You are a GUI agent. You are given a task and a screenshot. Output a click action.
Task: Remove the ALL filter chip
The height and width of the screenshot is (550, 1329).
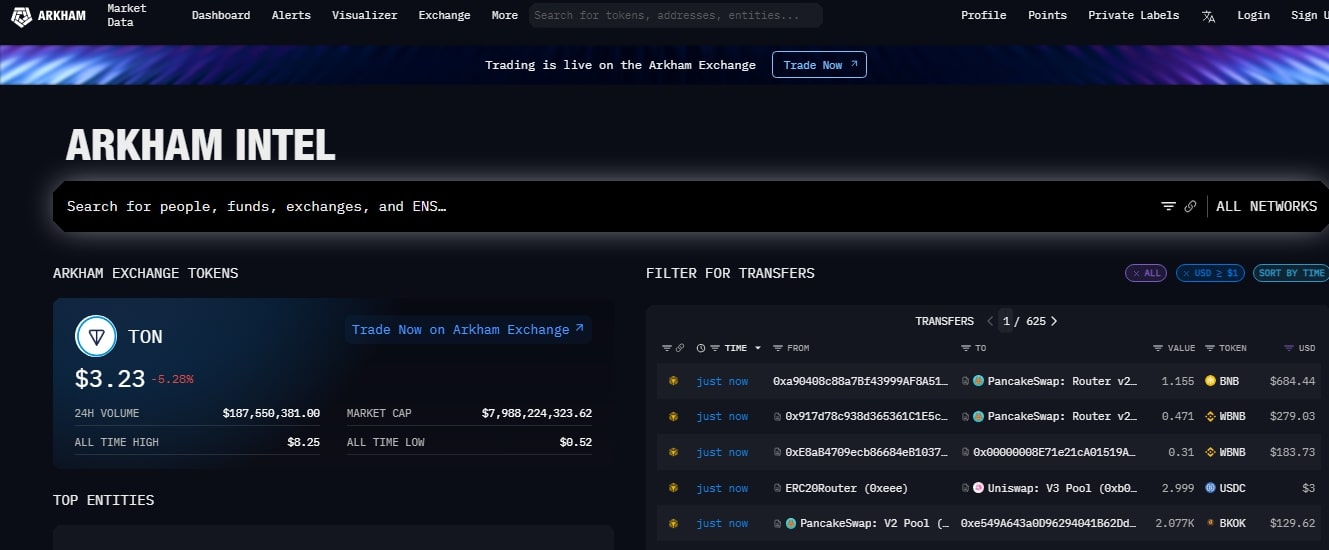(x=1145, y=273)
